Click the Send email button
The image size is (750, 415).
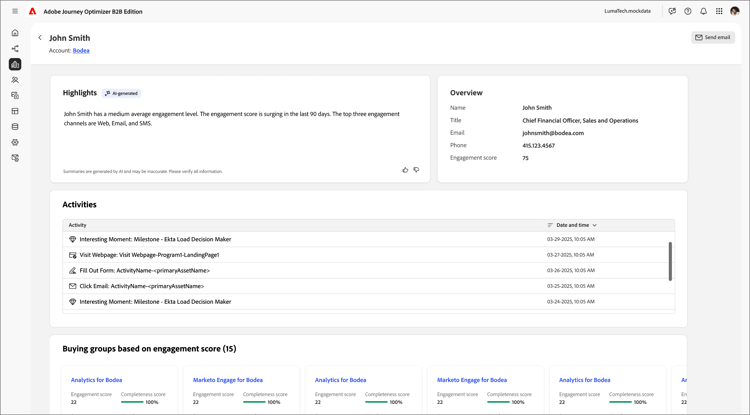click(713, 37)
